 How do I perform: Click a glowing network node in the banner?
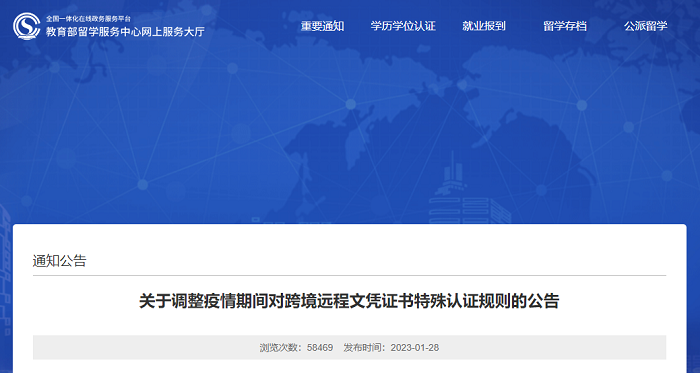pyautogui.click(x=351, y=104)
